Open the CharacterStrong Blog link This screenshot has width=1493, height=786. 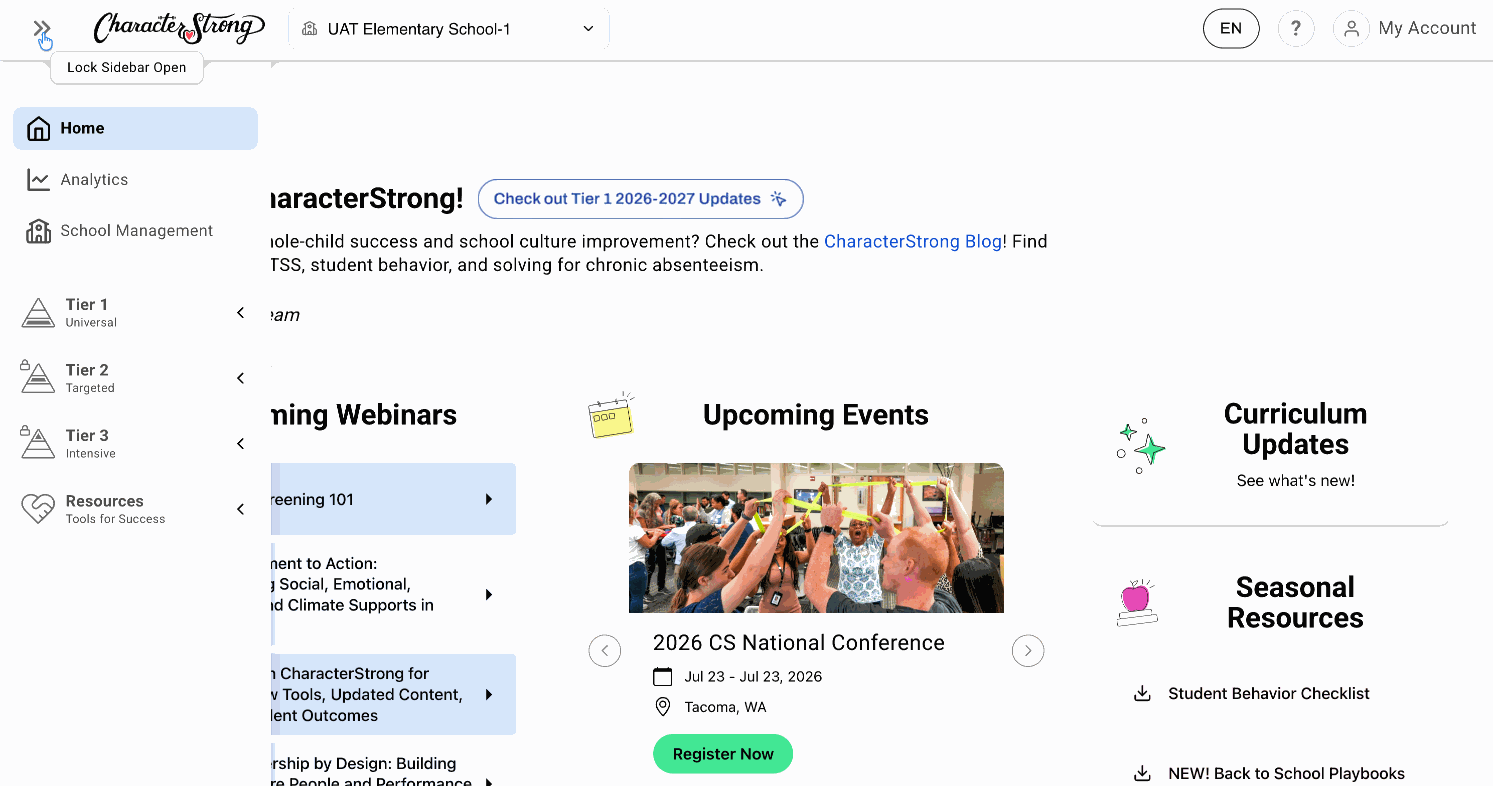coord(912,242)
